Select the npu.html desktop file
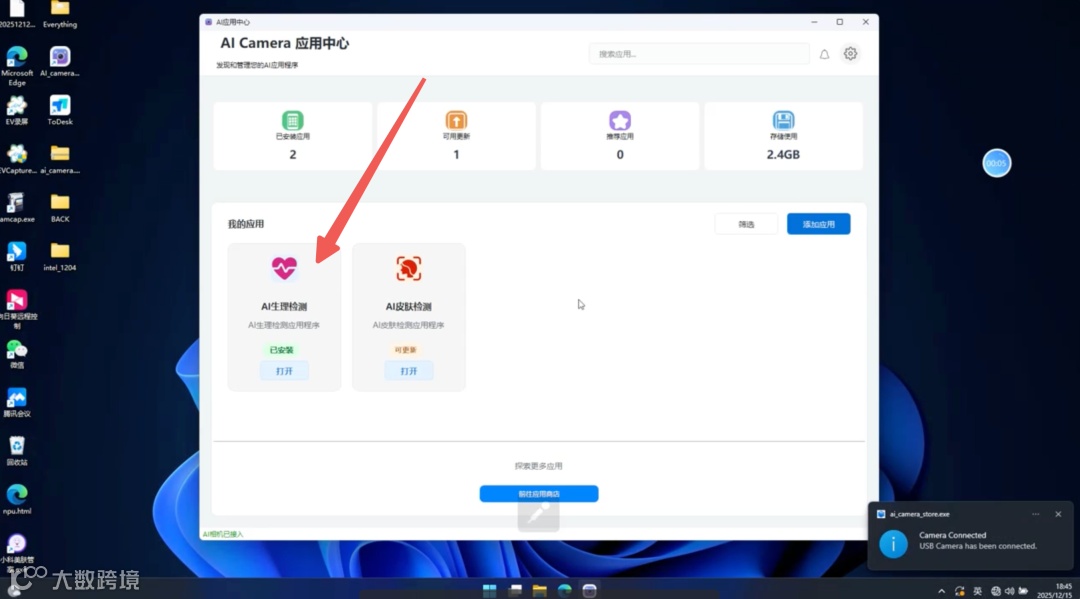 (x=17, y=501)
